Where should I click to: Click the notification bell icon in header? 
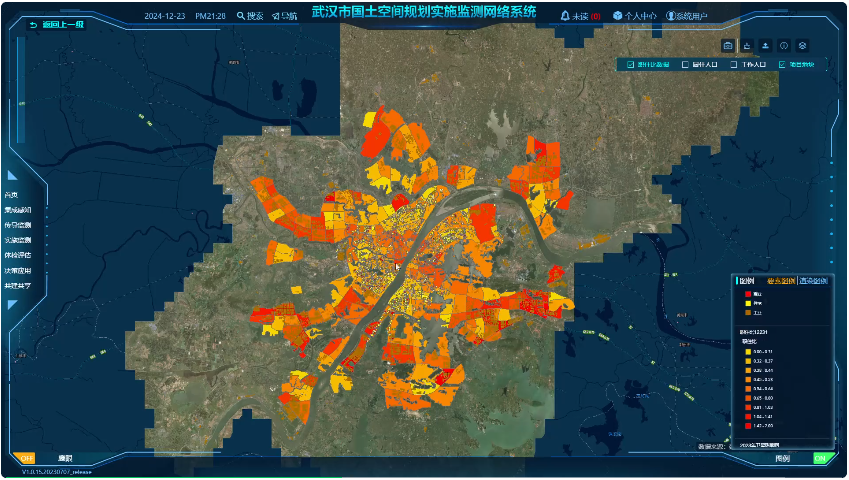(565, 16)
